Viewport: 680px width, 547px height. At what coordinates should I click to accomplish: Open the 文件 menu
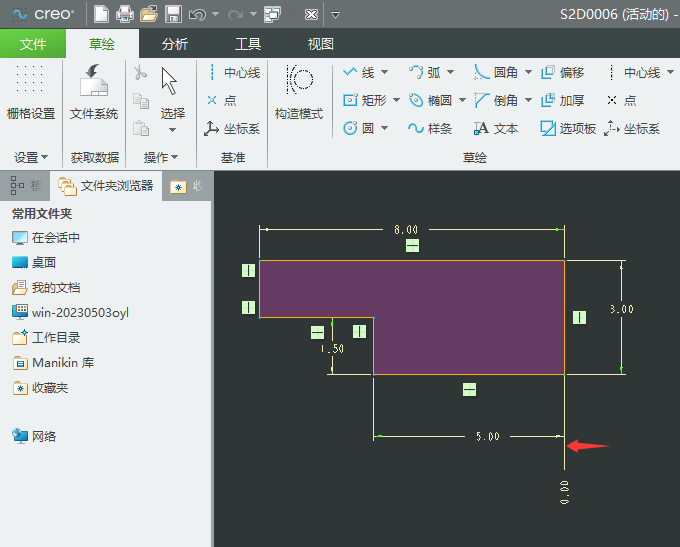pos(33,44)
